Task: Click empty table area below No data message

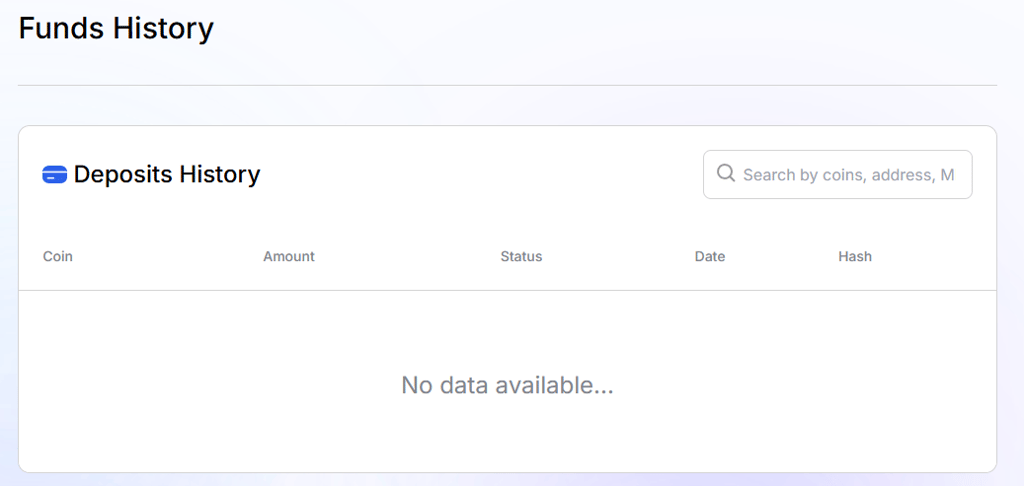Action: coord(507,438)
